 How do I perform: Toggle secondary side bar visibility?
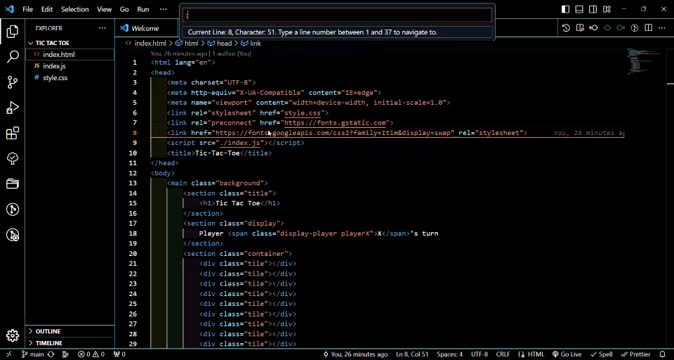593,9
